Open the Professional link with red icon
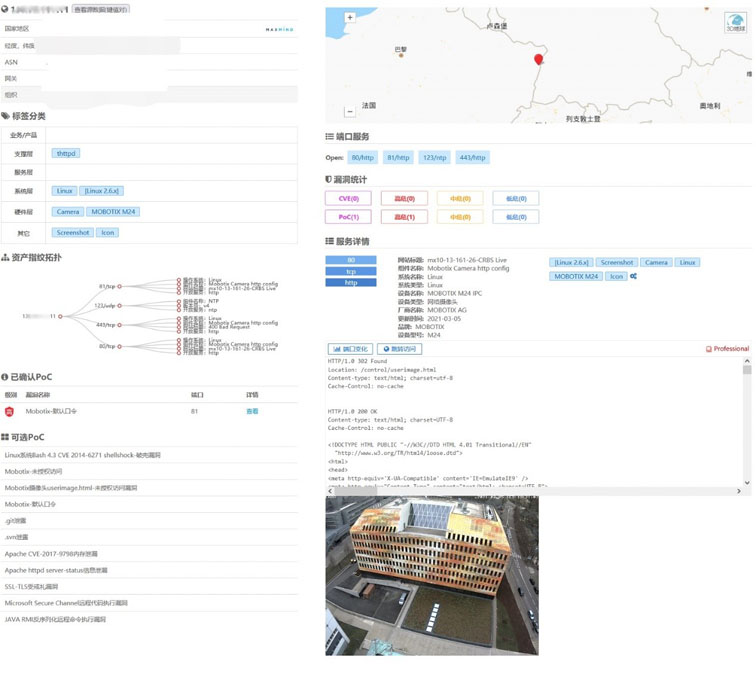Screen dimensions: 756x689 pyautogui.click(x=728, y=349)
